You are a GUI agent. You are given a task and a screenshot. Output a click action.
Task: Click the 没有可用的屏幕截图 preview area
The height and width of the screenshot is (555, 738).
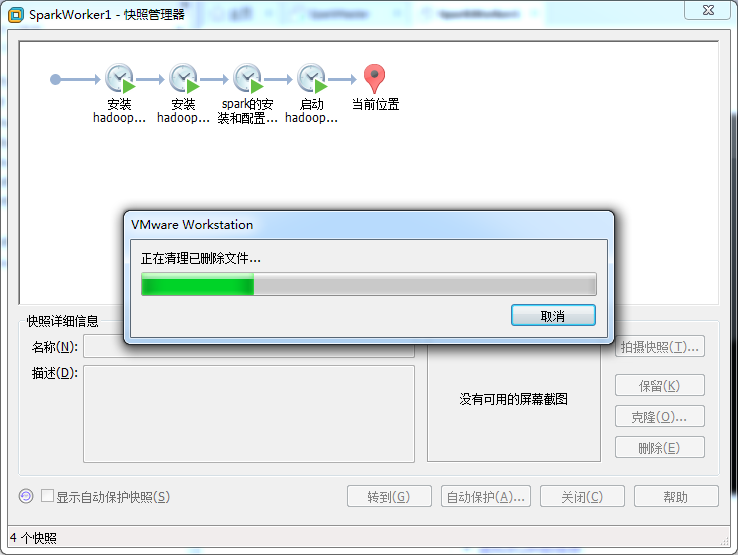(513, 399)
